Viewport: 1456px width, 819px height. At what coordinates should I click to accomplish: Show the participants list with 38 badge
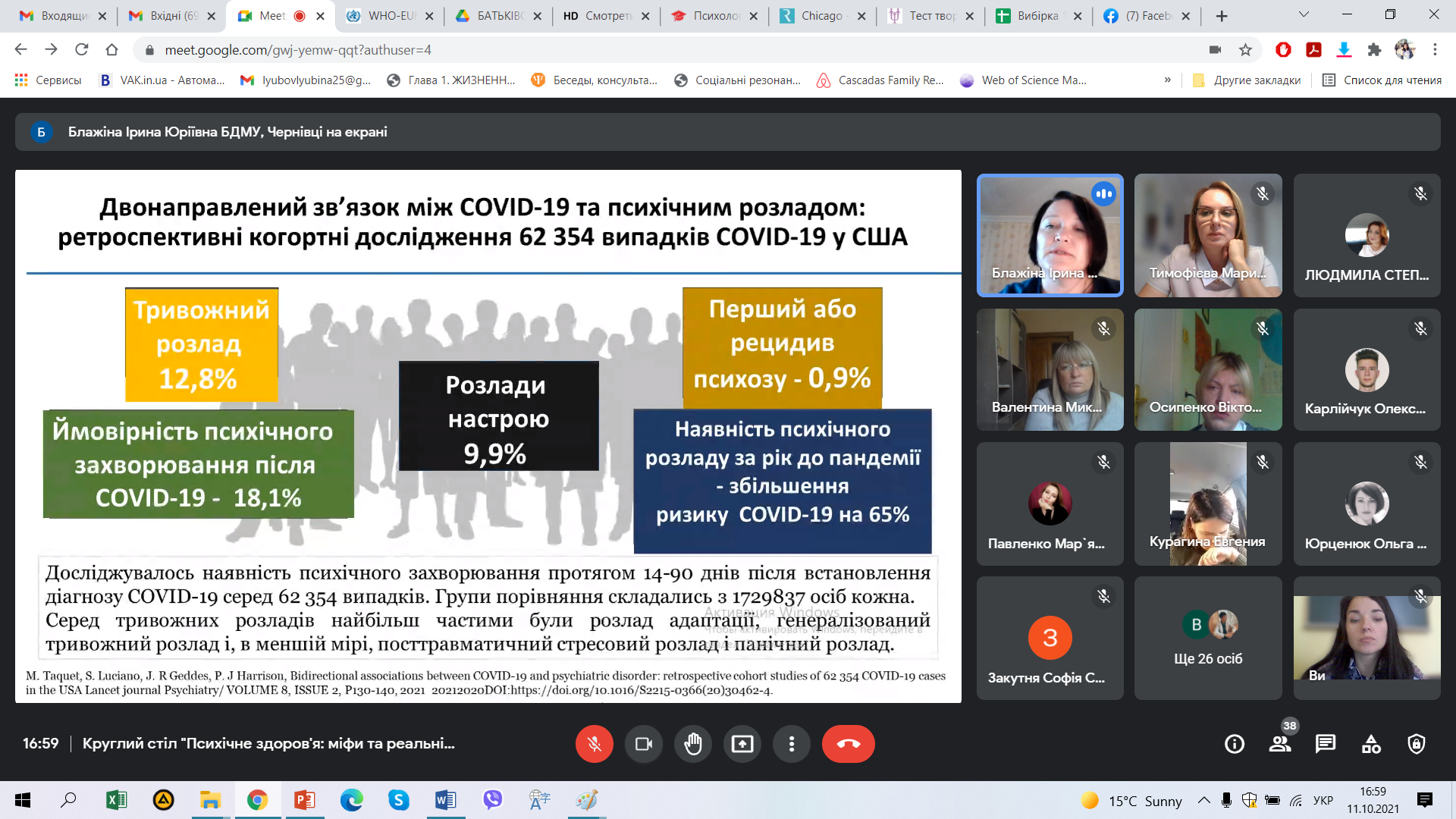(1280, 744)
